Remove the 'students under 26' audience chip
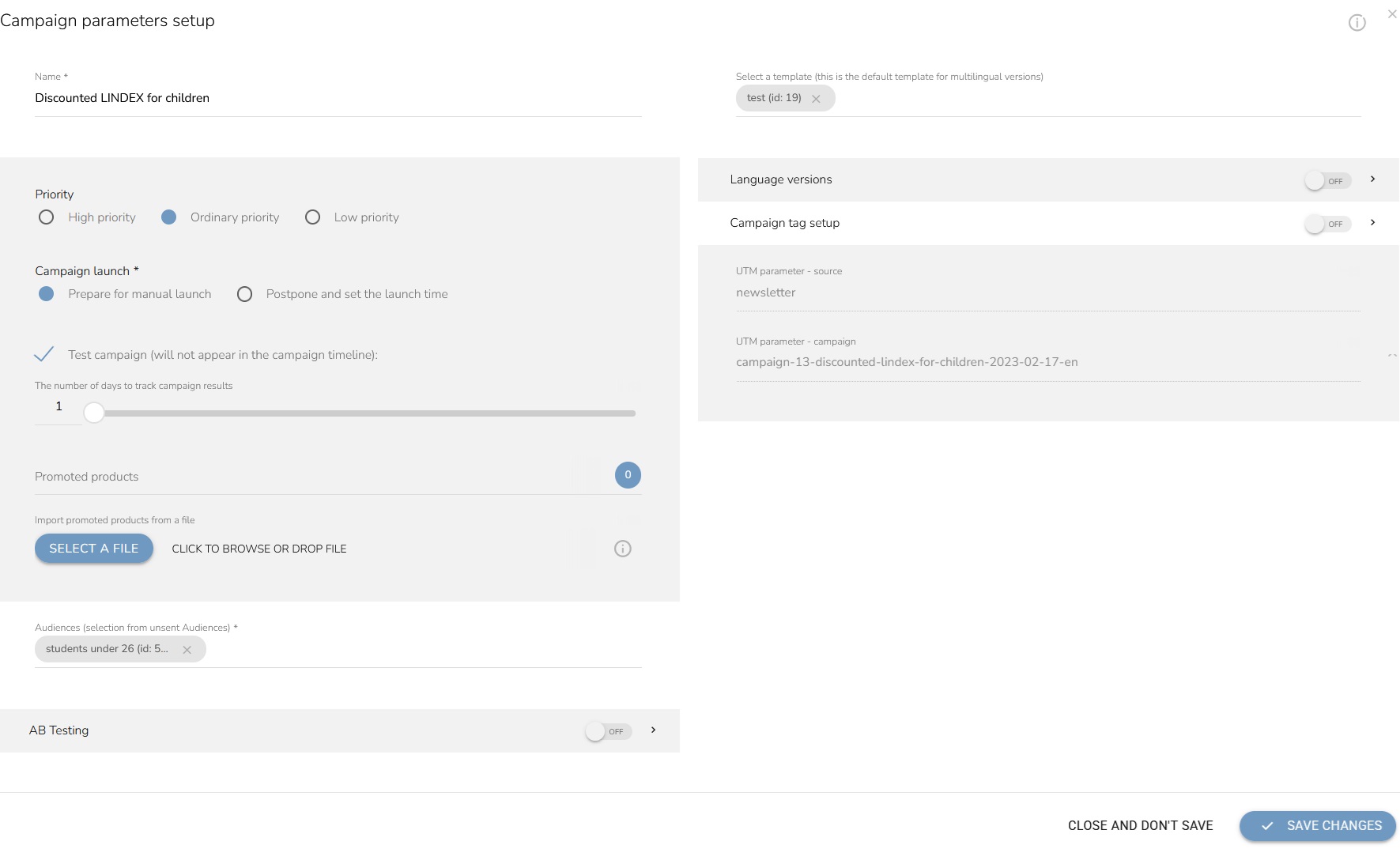 point(187,649)
